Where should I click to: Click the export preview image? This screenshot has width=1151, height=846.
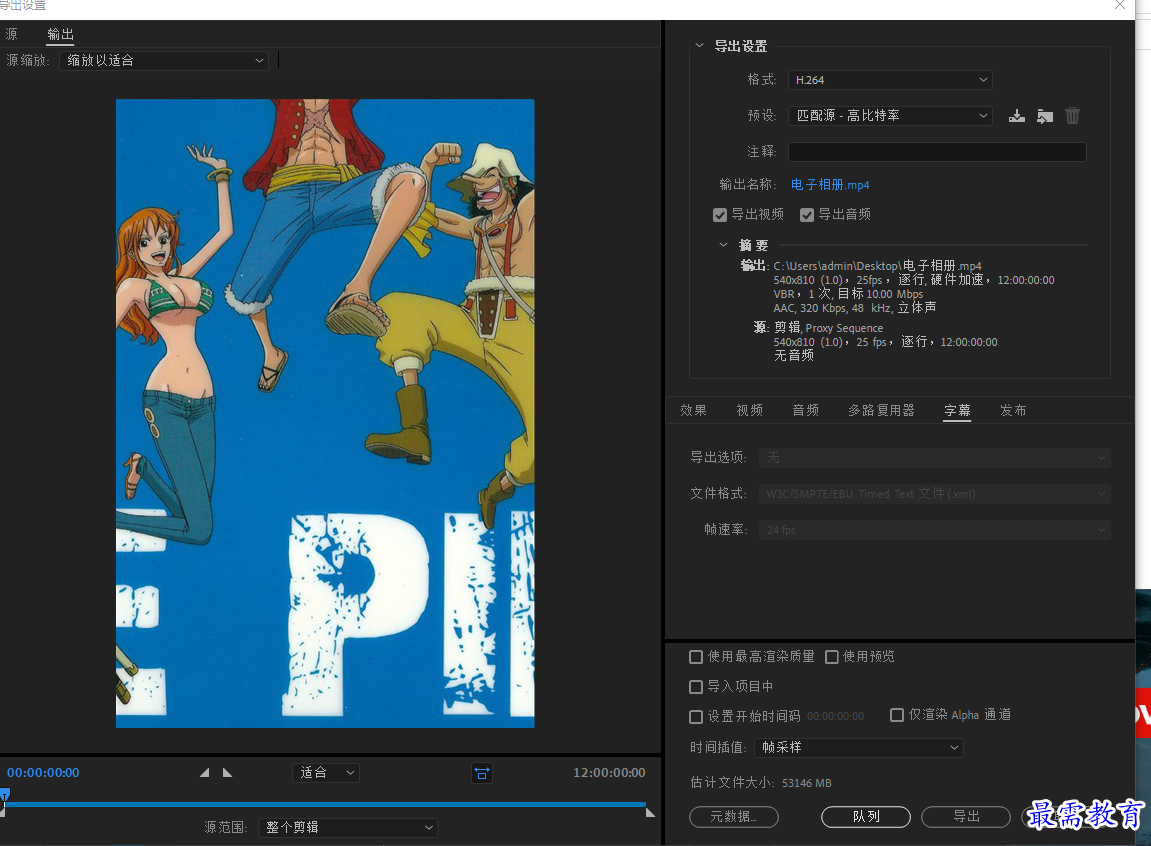(x=325, y=413)
